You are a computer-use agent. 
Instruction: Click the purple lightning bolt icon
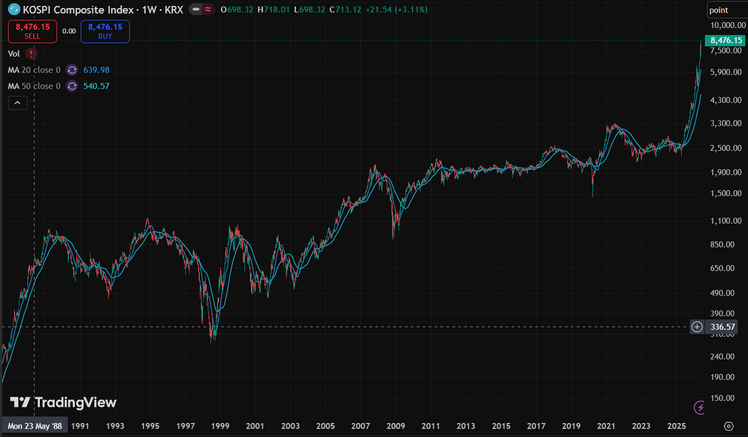click(699, 407)
